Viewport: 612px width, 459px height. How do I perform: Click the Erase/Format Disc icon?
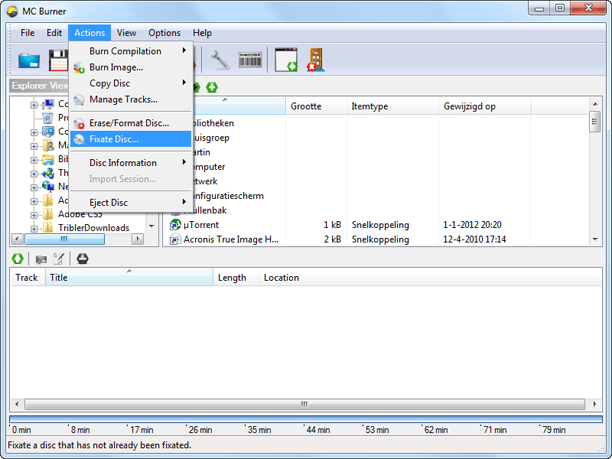[x=79, y=123]
